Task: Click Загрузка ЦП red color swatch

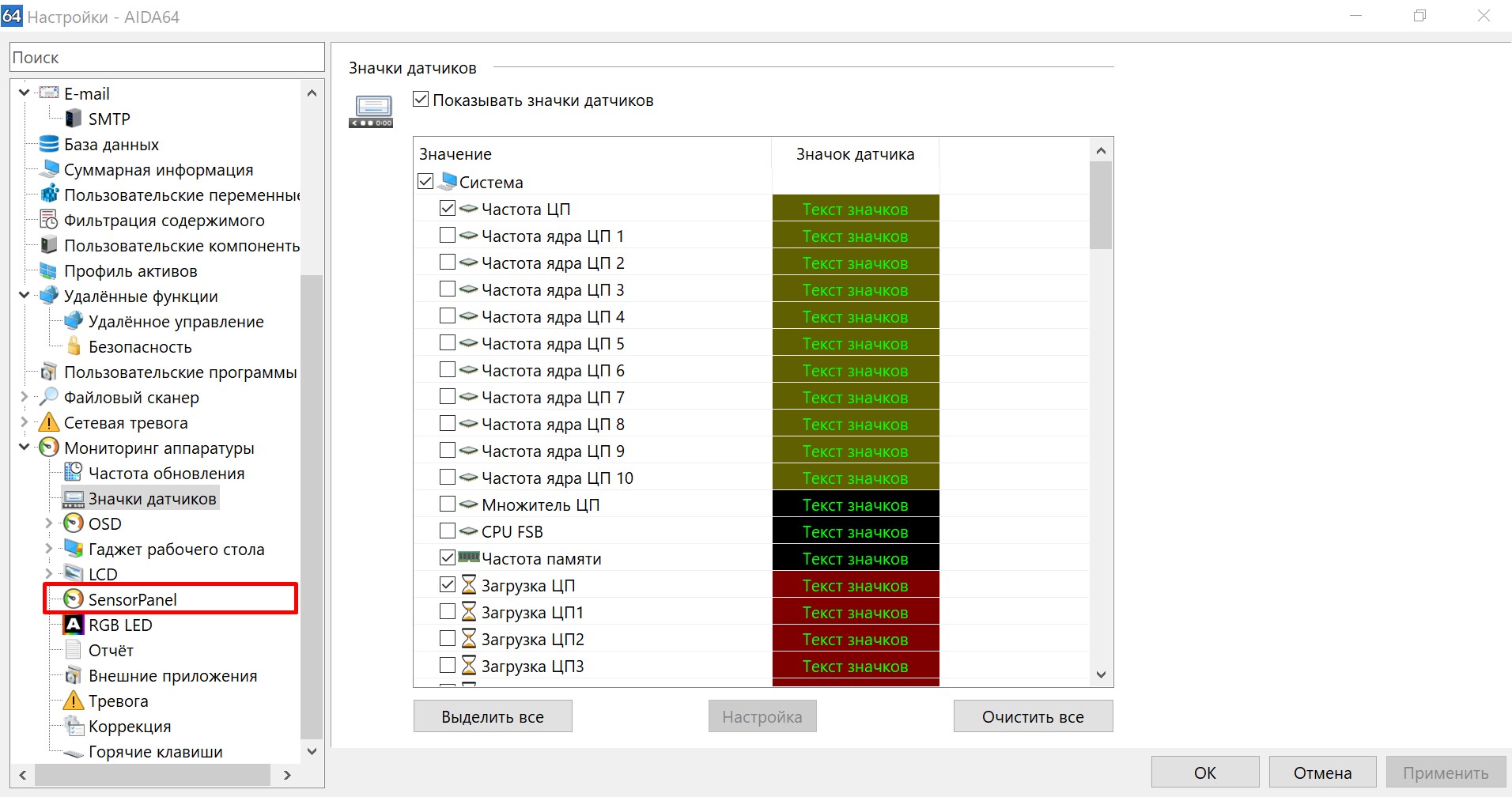Action: (856, 585)
